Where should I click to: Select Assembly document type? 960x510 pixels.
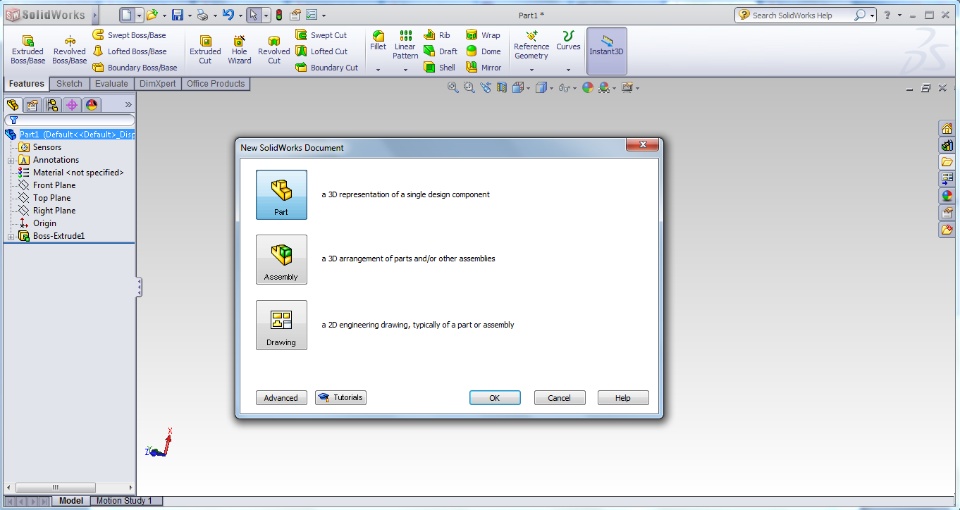(282, 260)
